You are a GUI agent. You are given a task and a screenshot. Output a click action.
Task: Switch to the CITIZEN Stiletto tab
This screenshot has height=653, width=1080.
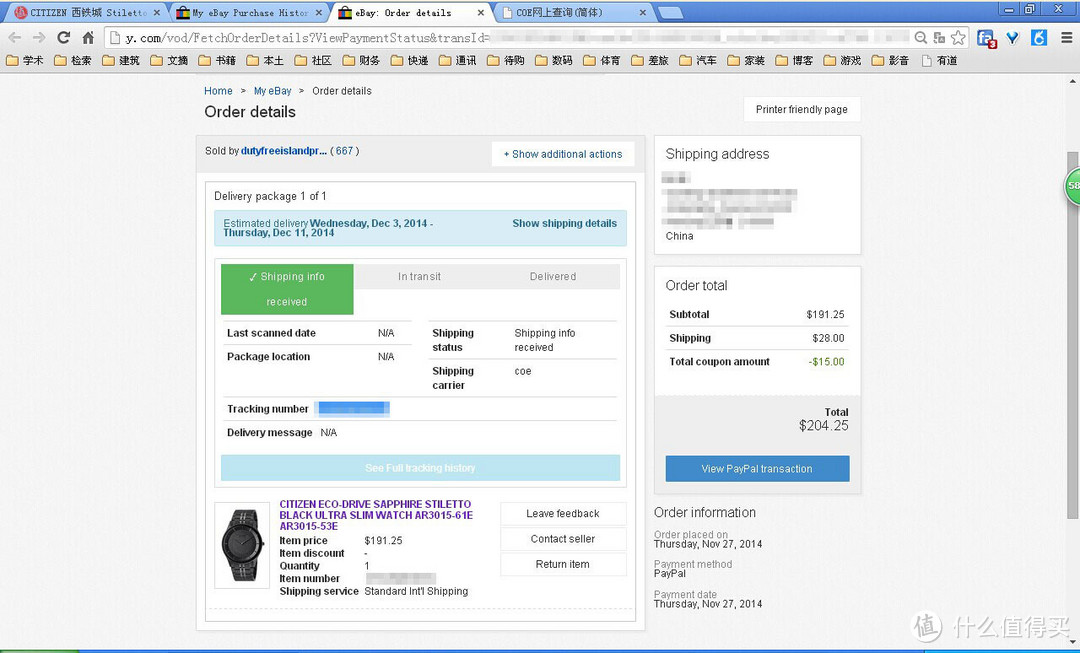tap(87, 12)
